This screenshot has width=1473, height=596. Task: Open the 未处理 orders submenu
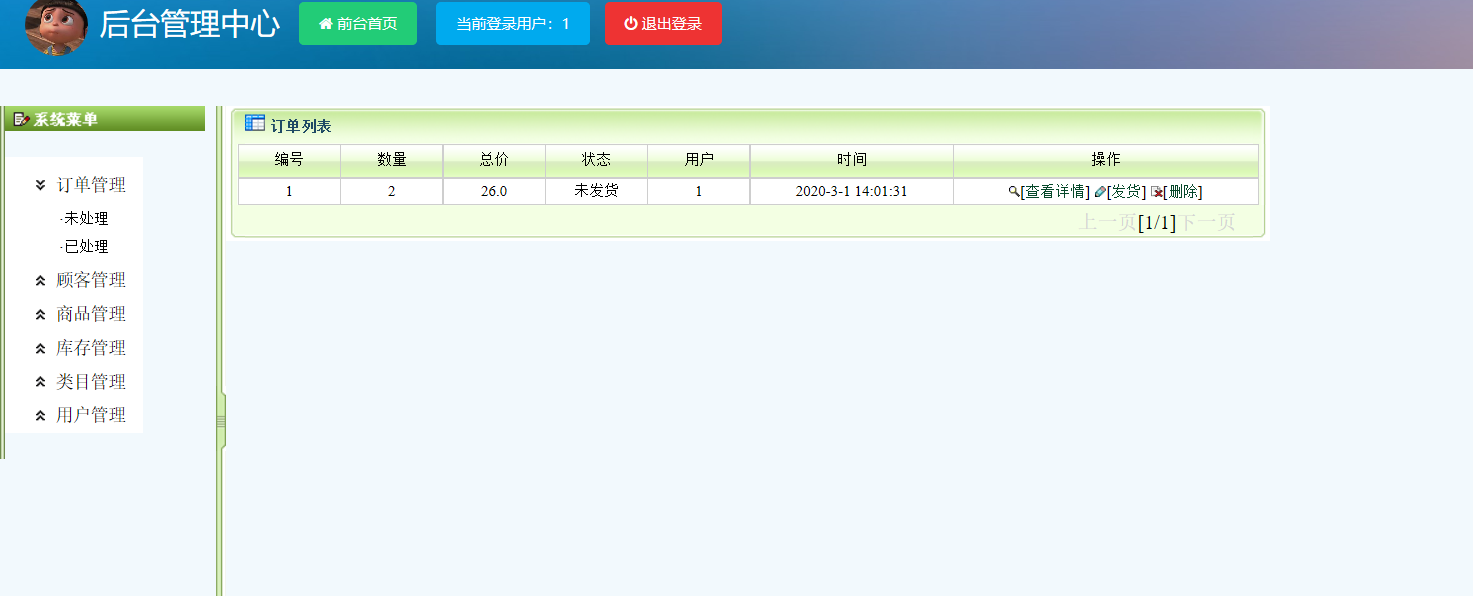pos(86,218)
